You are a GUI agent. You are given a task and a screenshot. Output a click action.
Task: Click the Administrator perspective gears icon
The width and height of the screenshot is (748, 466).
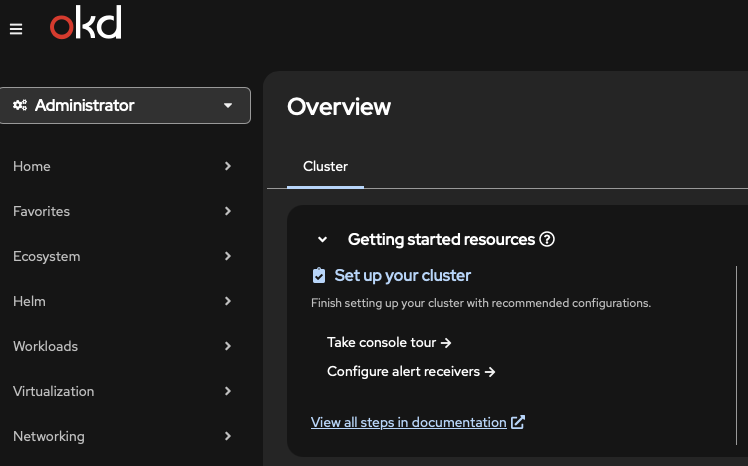[x=20, y=105]
